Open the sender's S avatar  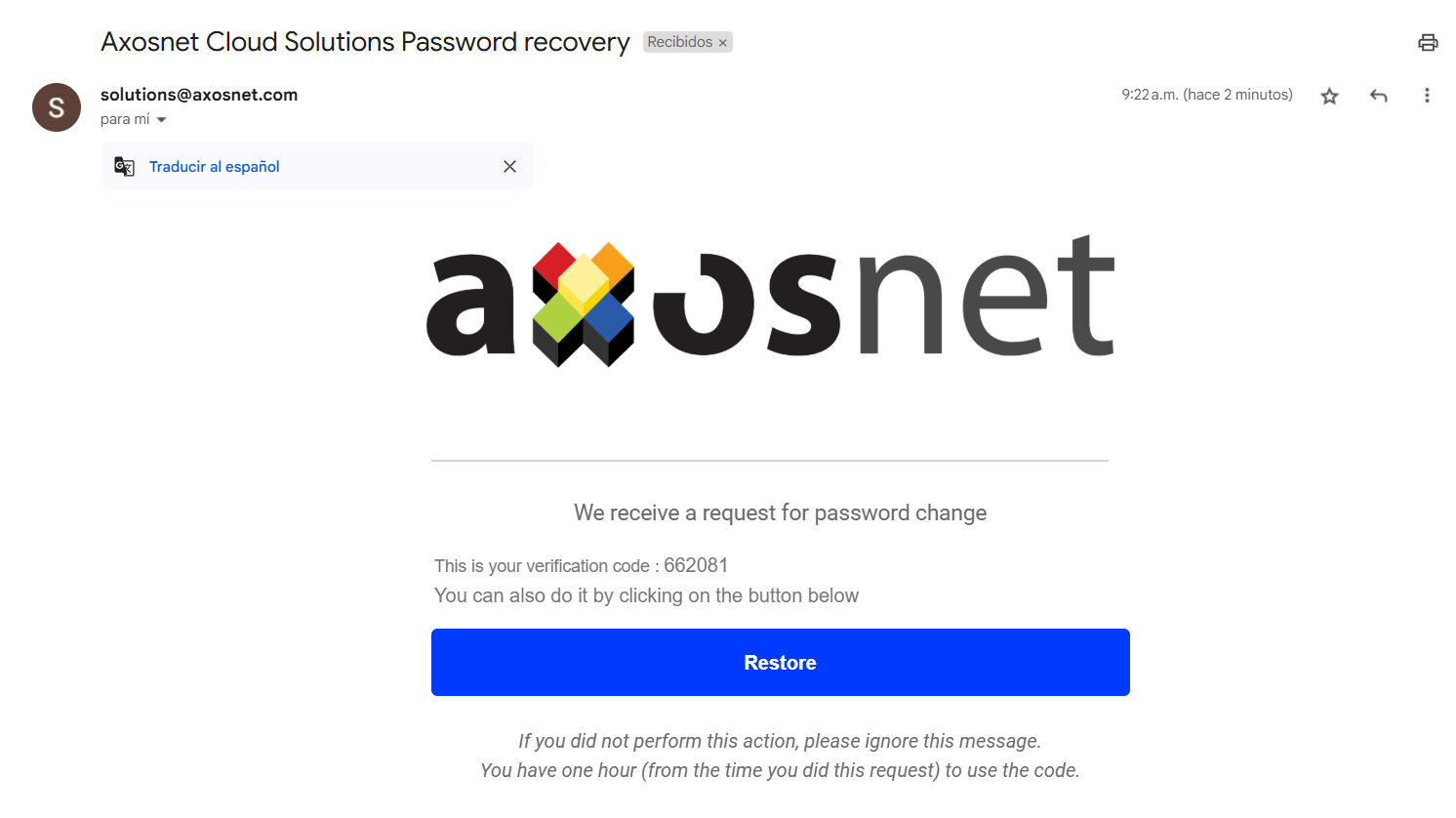pos(57,107)
